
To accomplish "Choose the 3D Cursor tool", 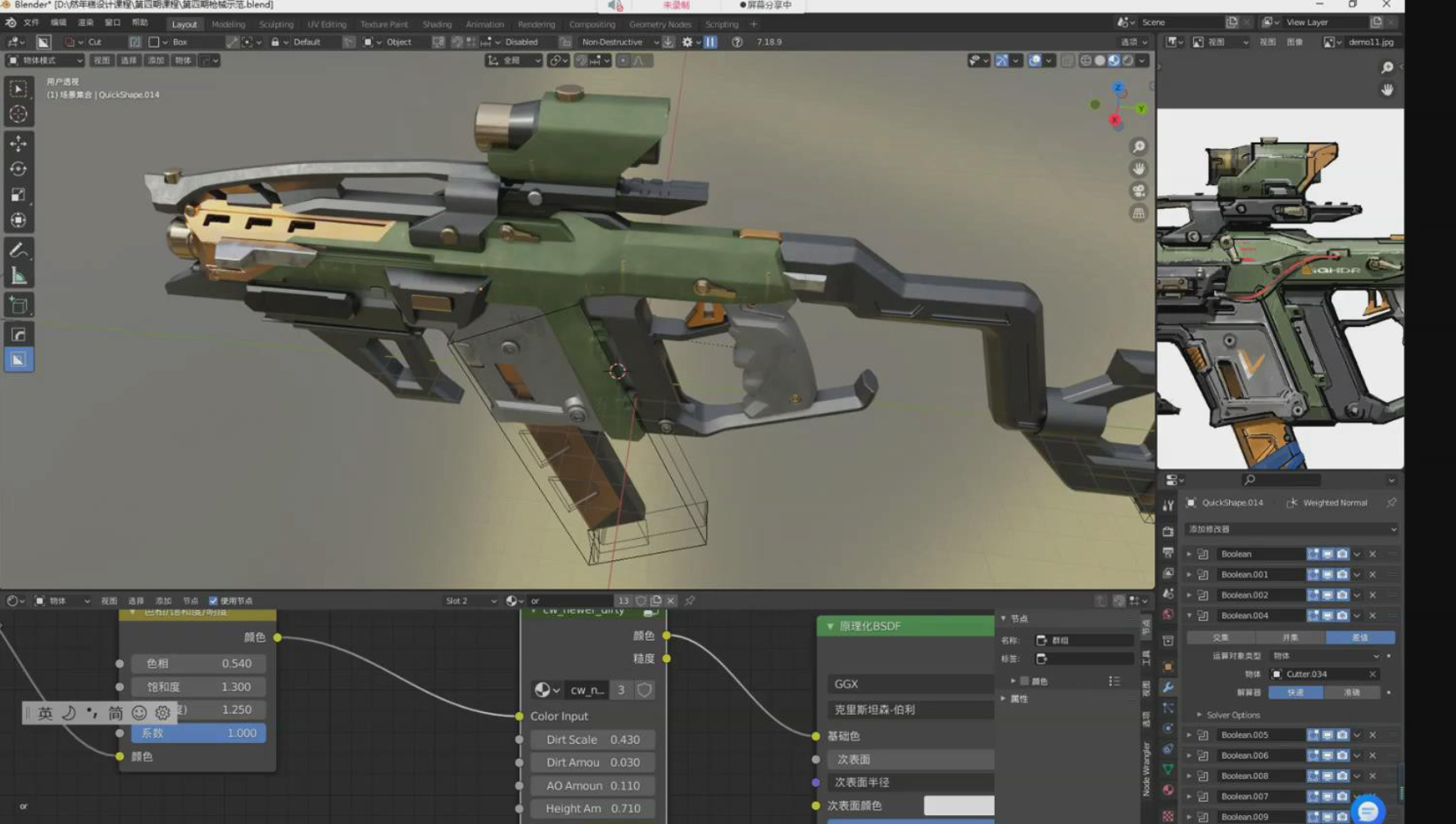I will [18, 115].
